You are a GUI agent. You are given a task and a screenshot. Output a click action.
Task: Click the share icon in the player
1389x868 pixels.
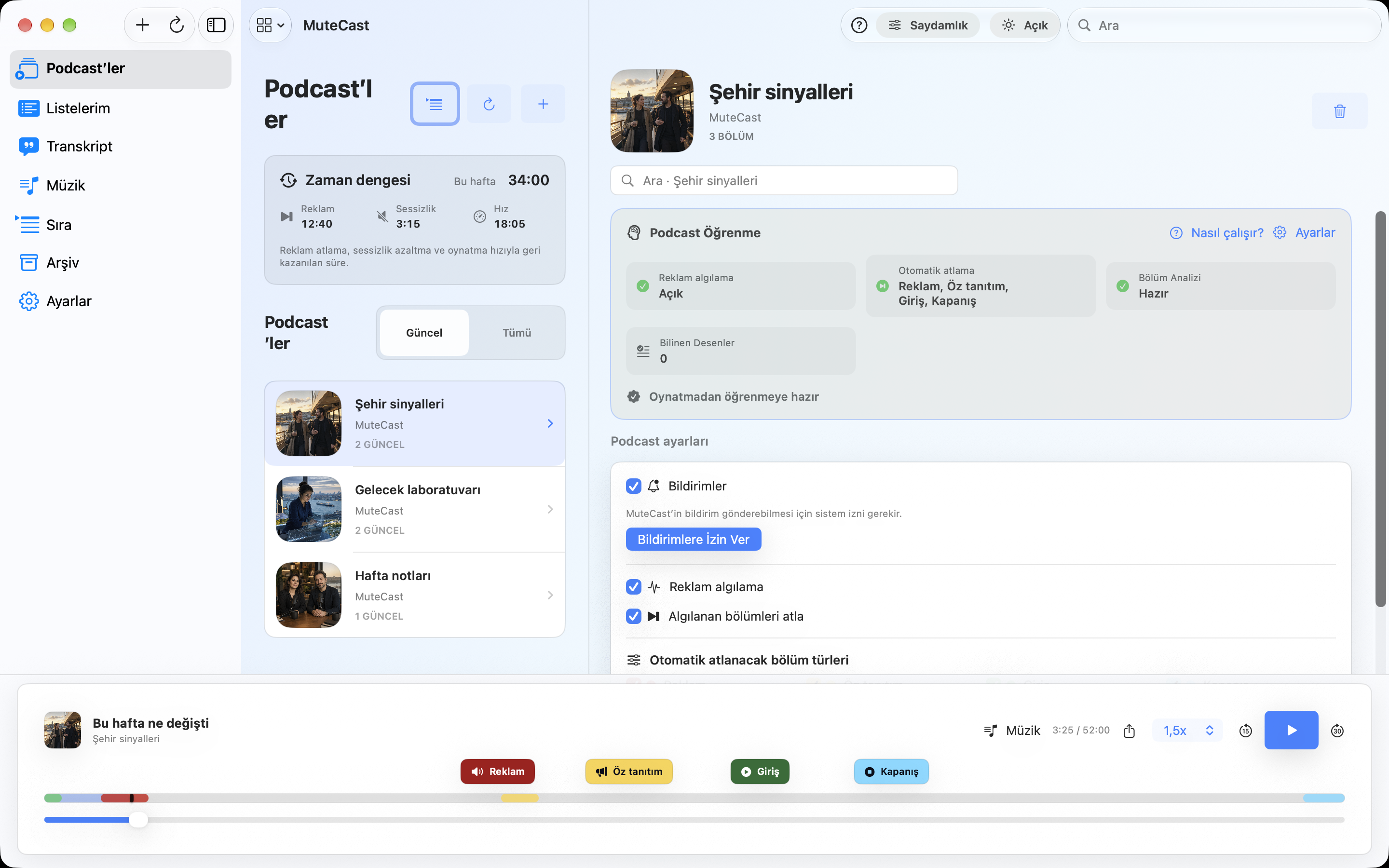pos(1129,730)
